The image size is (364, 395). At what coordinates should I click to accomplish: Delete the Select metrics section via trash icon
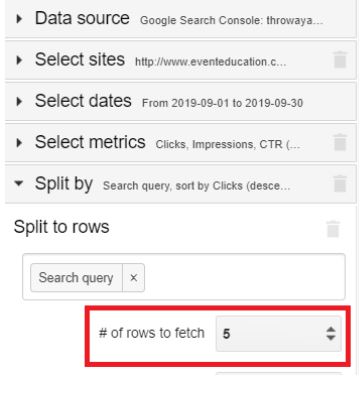click(340, 143)
